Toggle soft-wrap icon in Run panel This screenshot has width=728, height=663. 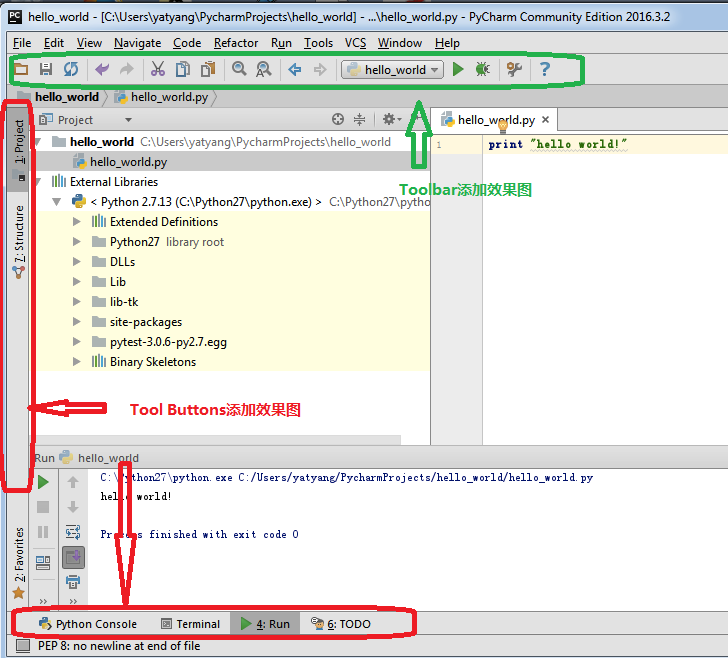point(73,532)
